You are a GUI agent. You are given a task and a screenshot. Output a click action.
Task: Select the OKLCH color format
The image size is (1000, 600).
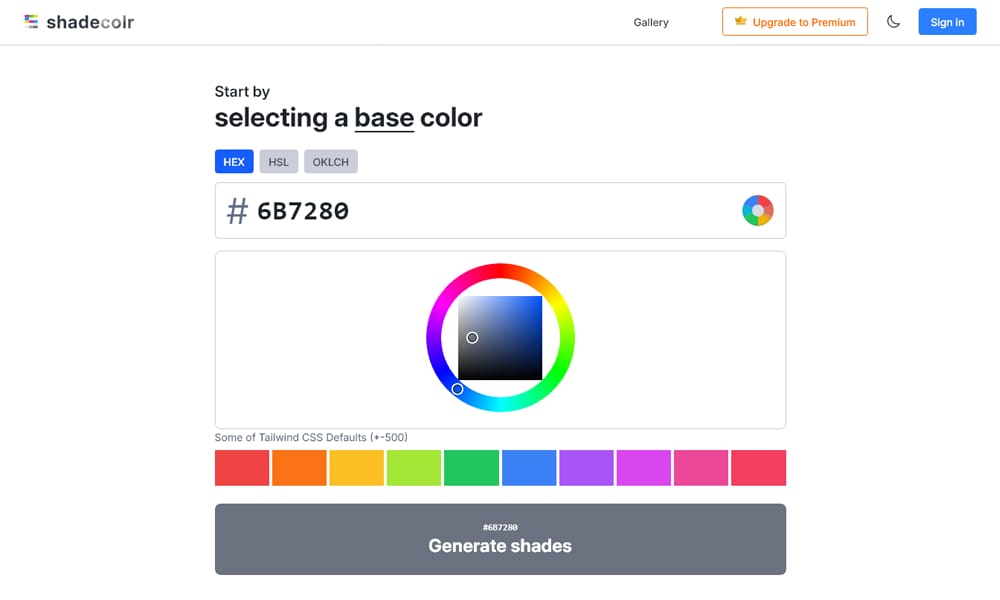point(330,162)
